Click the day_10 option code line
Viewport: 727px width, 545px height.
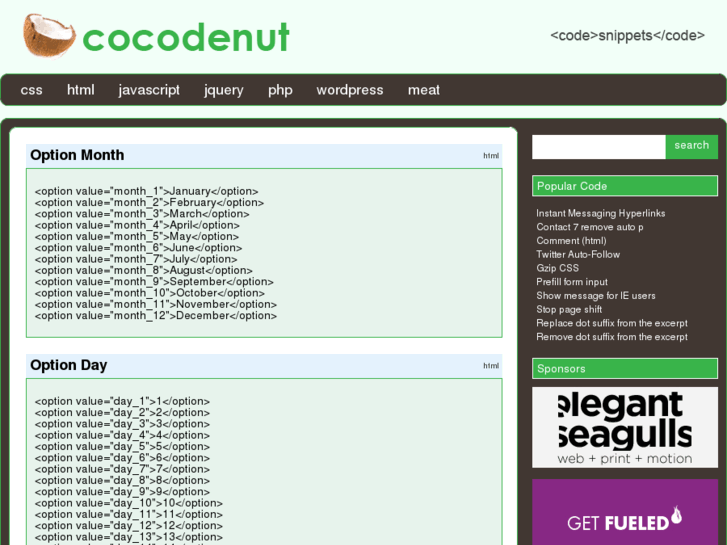click(128, 503)
